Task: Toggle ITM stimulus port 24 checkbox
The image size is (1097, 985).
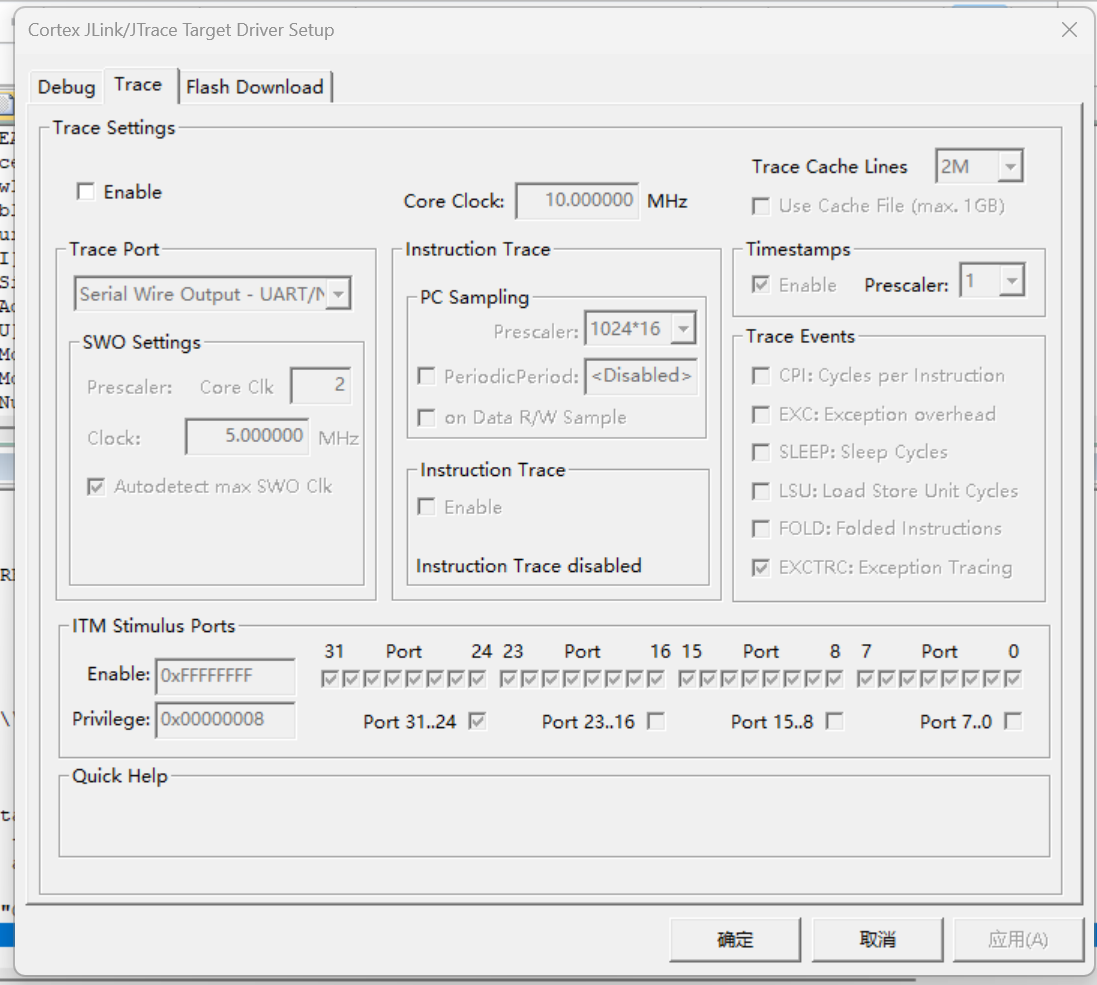Action: pyautogui.click(x=478, y=679)
